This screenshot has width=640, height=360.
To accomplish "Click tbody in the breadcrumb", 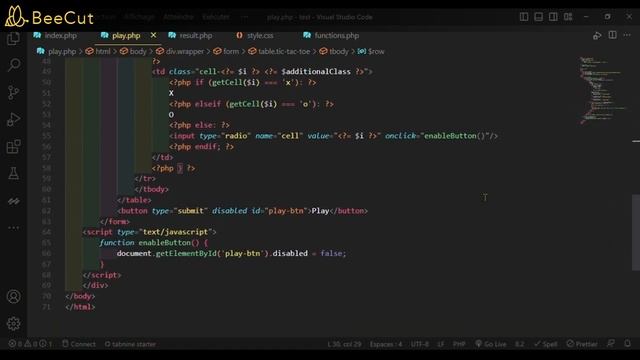I will pos(339,51).
